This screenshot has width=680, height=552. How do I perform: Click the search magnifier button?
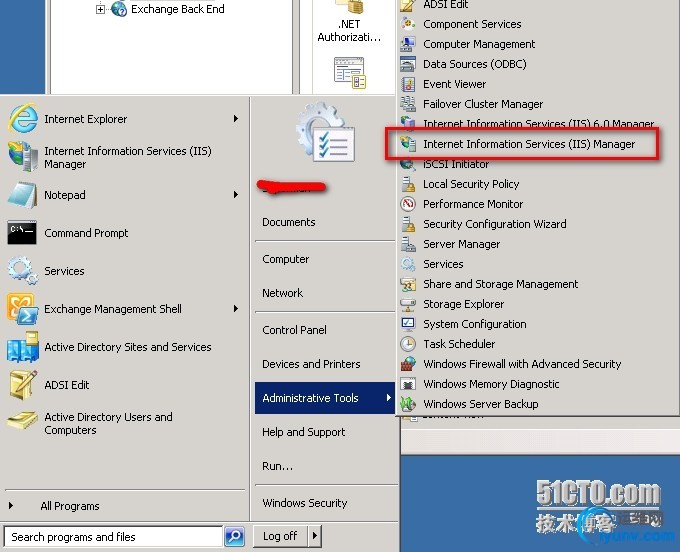(x=235, y=537)
